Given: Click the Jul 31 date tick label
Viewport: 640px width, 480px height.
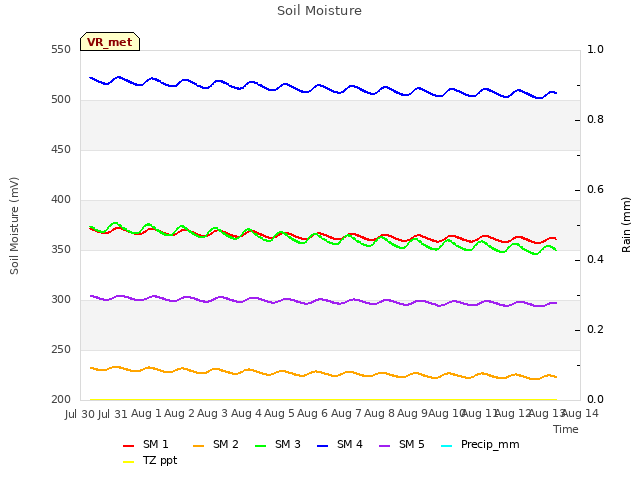Looking at the screenshot, I should [113, 414].
